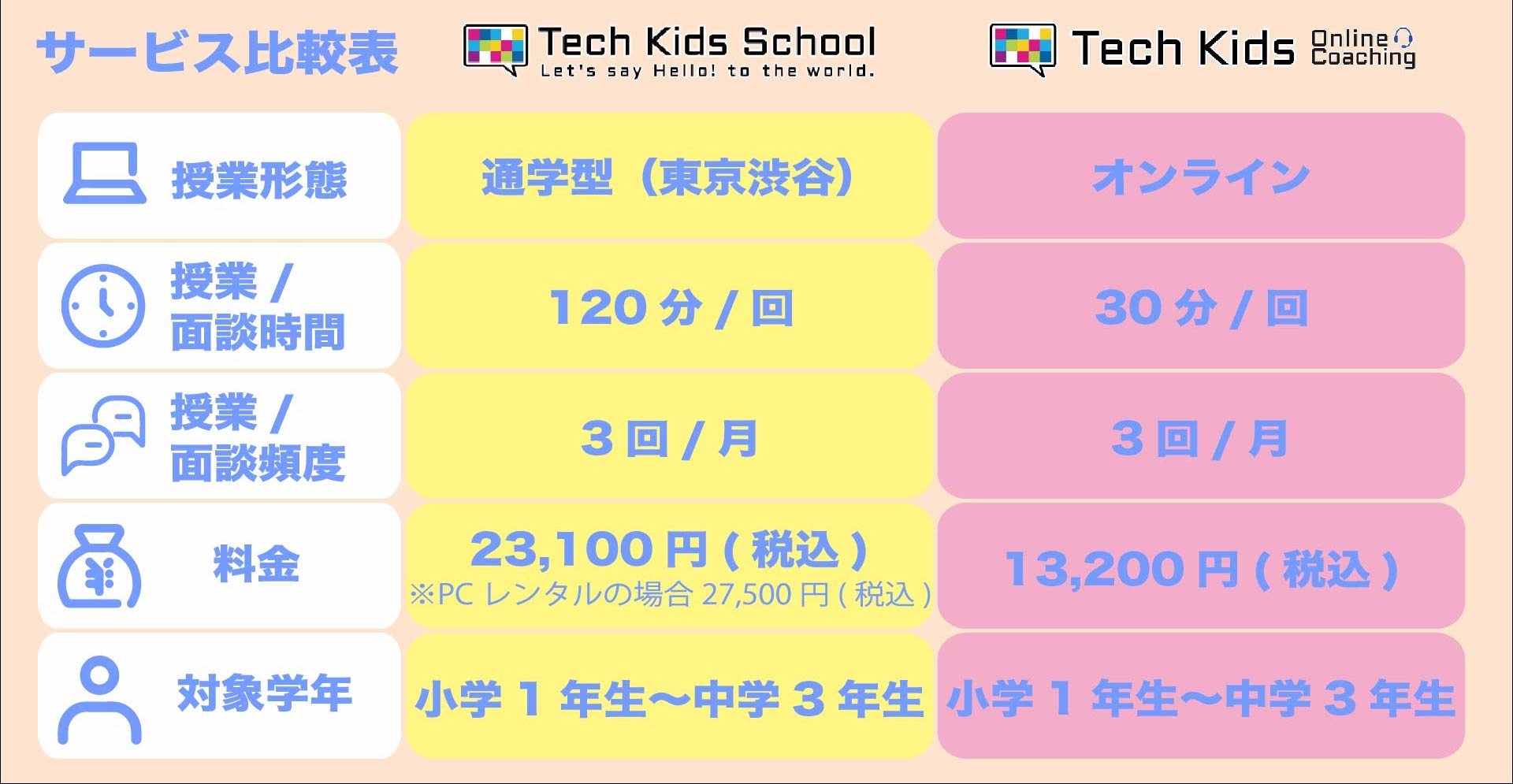The width and height of the screenshot is (1513, 784).
Task: Click the Tech Kids Online Coaching logo icon
Action: [x=1022, y=50]
